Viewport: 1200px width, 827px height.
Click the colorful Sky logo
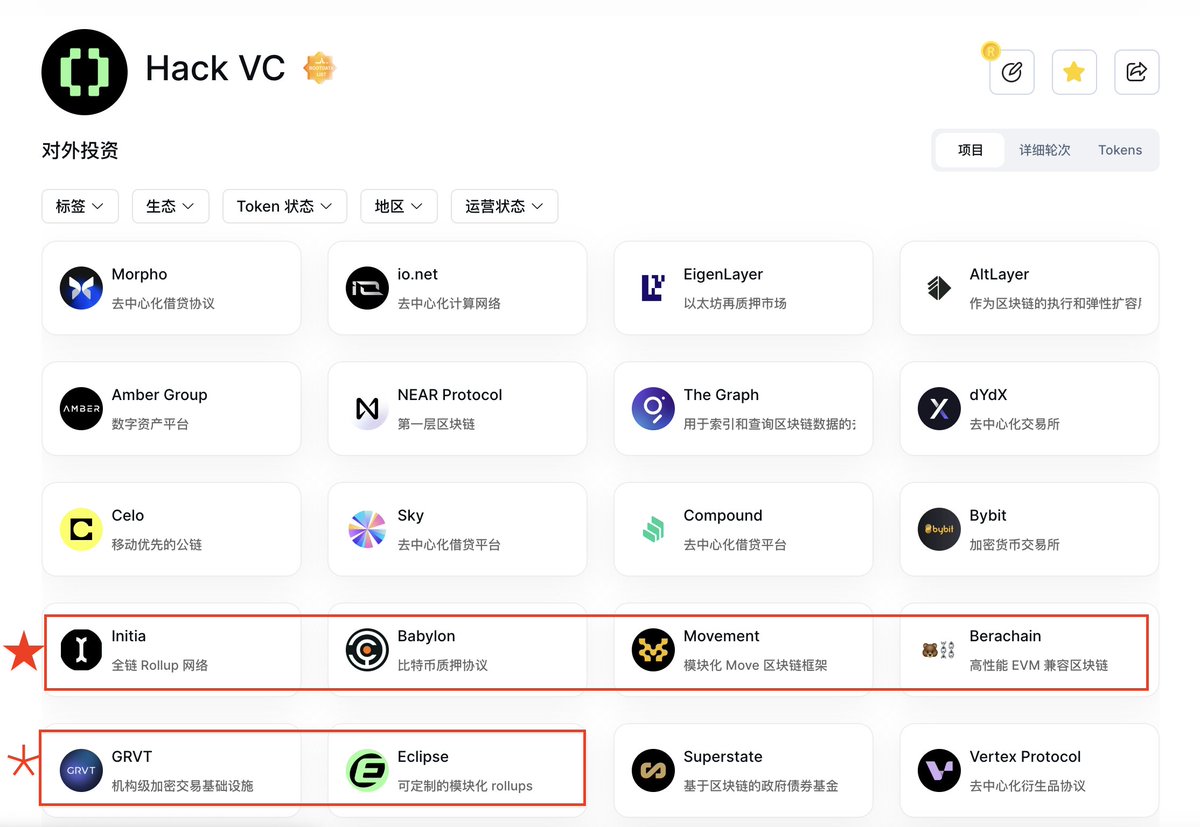pos(367,529)
